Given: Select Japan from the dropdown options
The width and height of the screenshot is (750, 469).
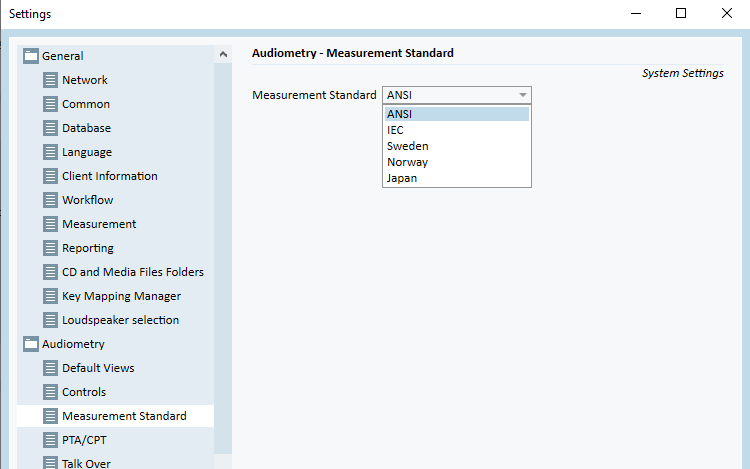Looking at the screenshot, I should [x=457, y=178].
